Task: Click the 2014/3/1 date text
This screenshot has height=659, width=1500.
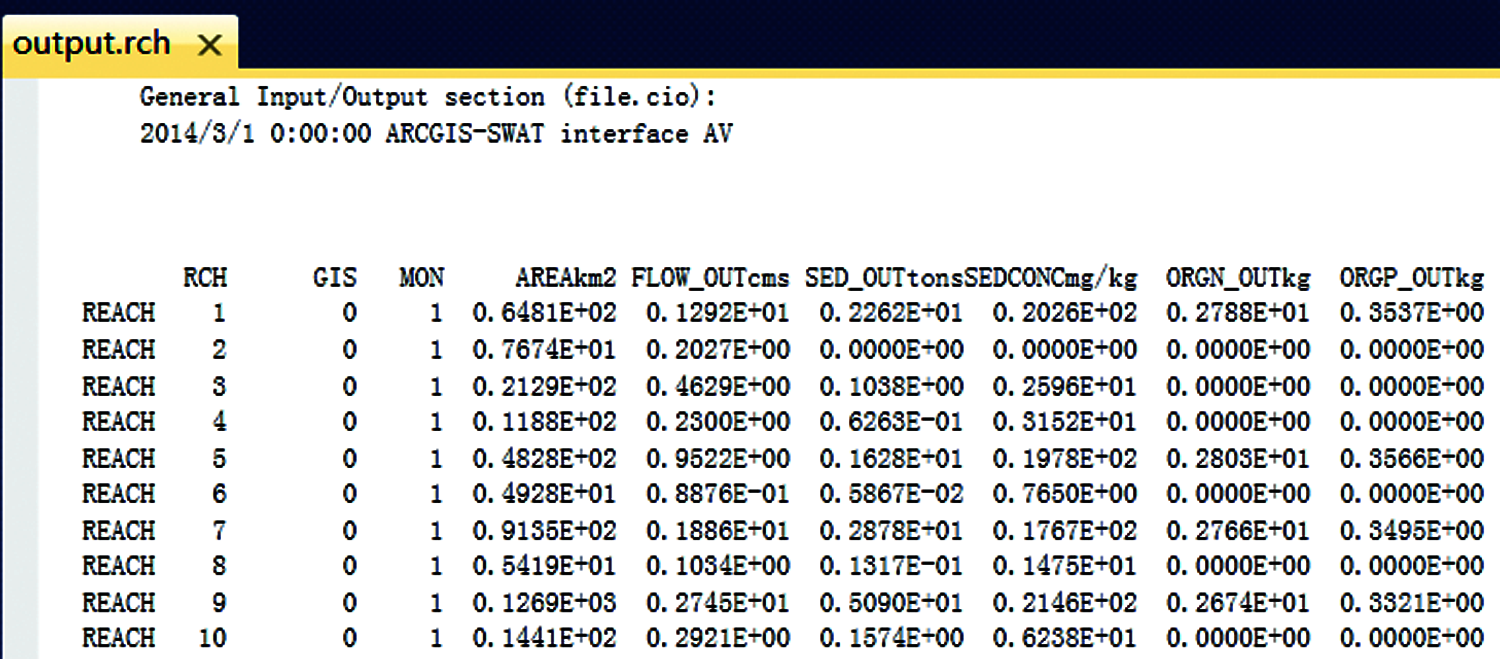Action: 197,133
